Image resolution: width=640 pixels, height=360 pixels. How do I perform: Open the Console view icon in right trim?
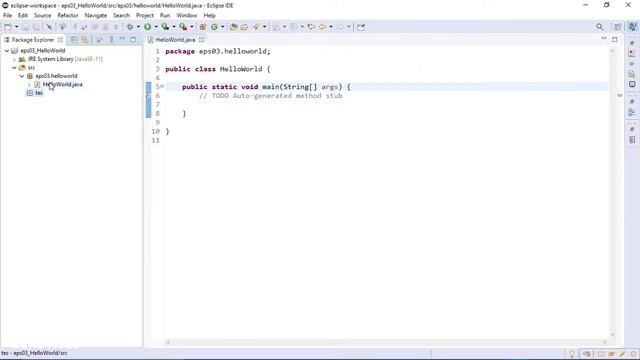tap(632, 84)
